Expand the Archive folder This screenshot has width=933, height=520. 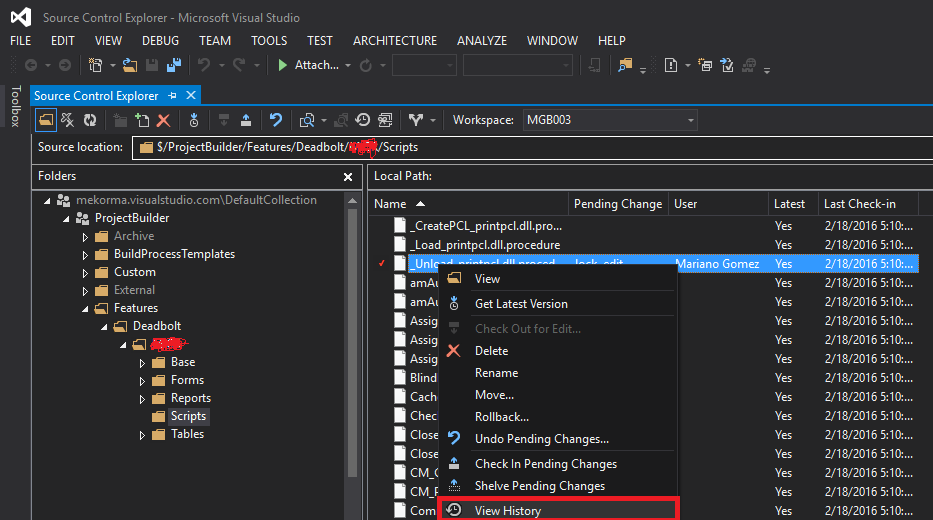(85, 237)
